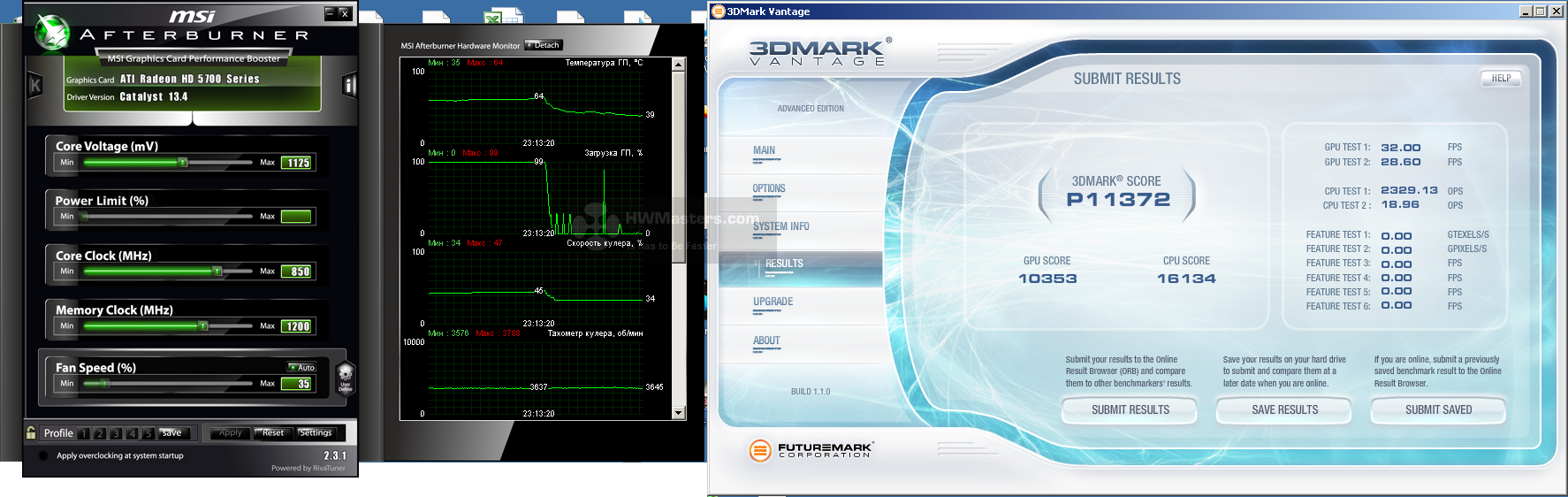Open the SYSTEM INFO section
This screenshot has height=497, width=1568.
click(x=781, y=227)
